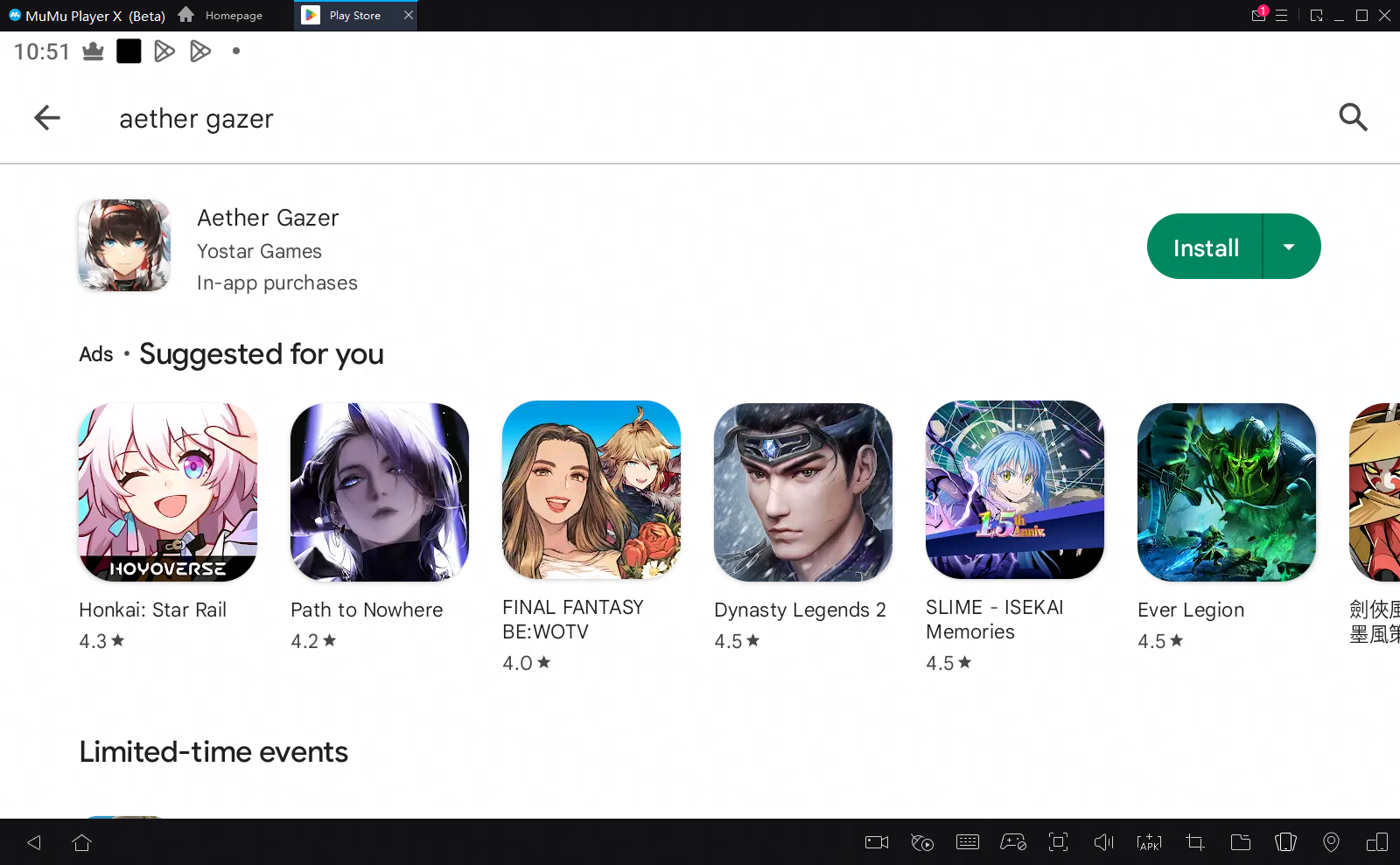Select the 'Ever Legion' title text
This screenshot has height=865, width=1400.
(1191, 610)
